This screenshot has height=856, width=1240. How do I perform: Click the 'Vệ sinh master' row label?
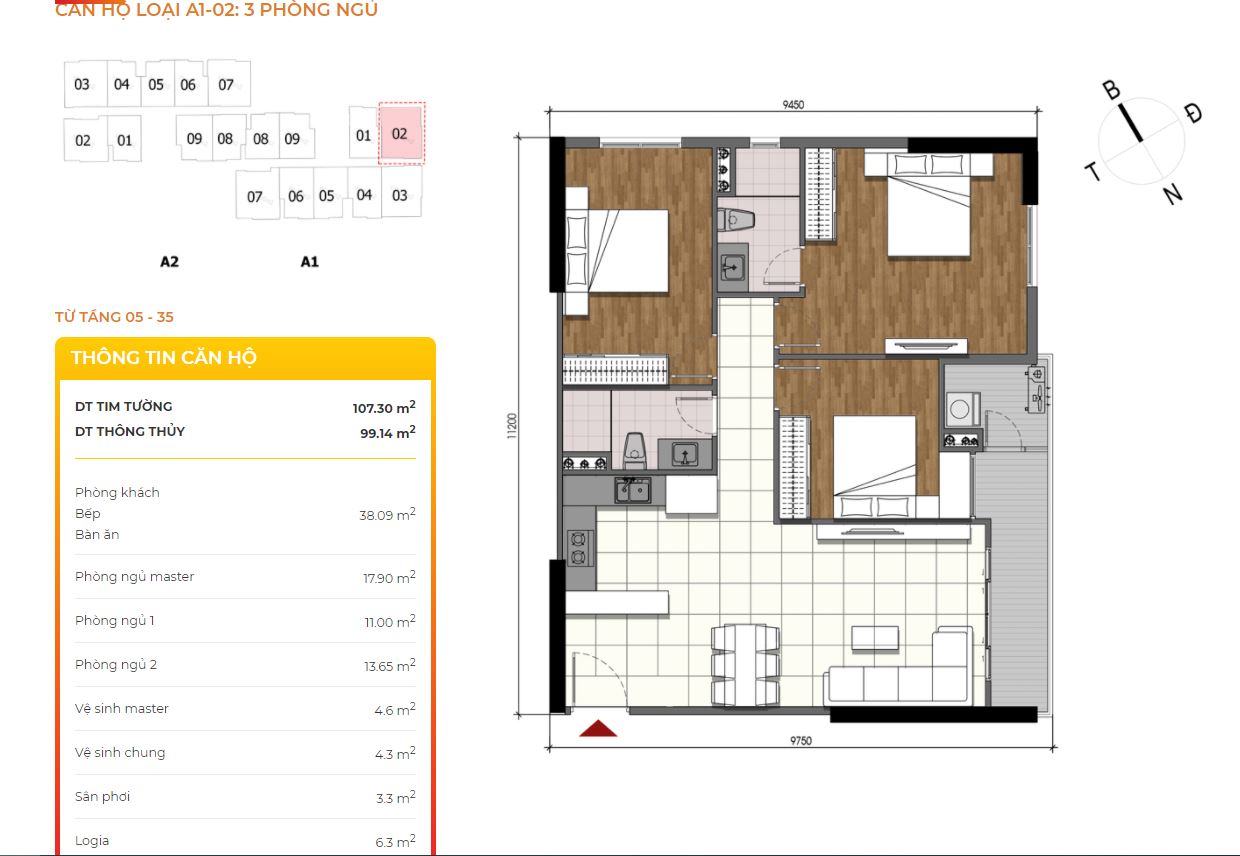(122, 709)
